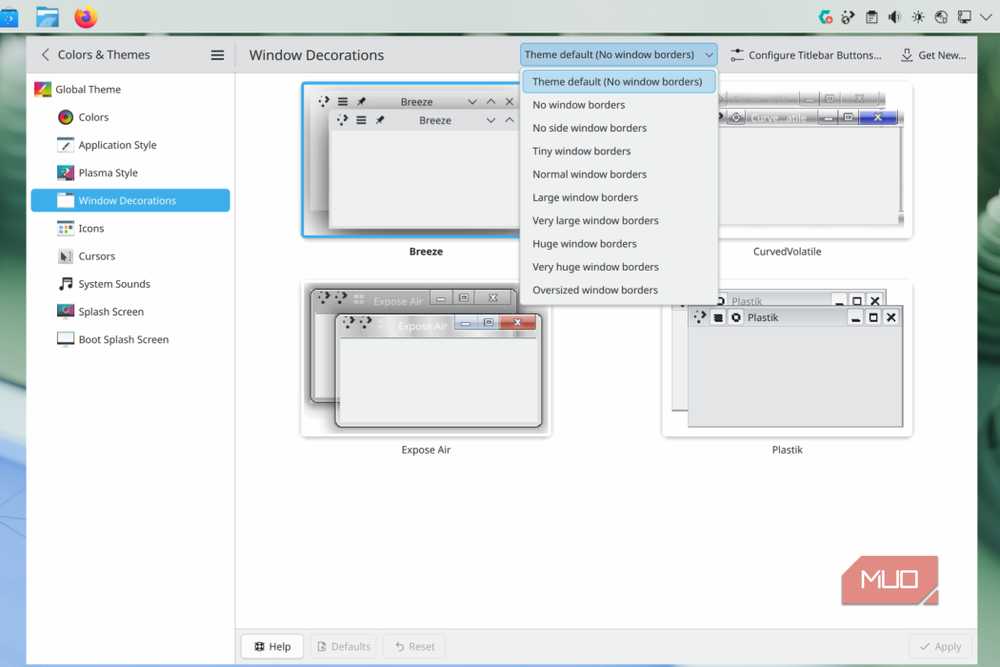The image size is (1000, 667).
Task: Choose Large window borders option
Action: coord(619,198)
